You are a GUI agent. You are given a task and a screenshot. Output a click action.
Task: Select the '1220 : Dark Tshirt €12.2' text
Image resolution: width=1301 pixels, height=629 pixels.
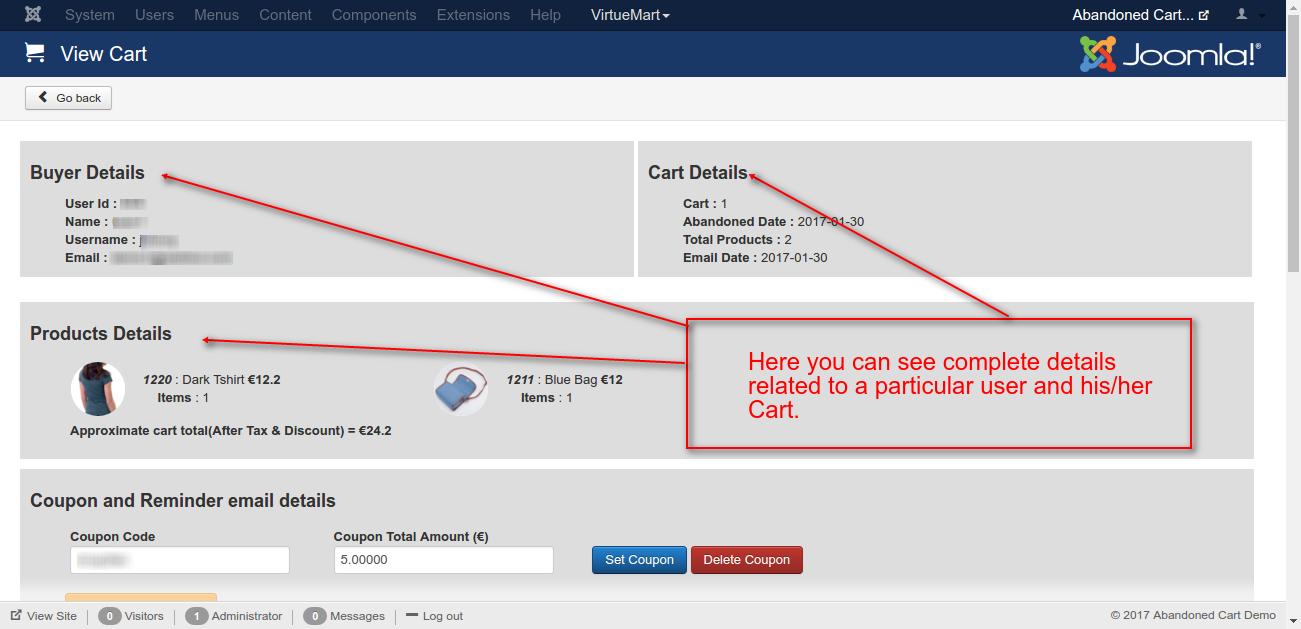212,380
